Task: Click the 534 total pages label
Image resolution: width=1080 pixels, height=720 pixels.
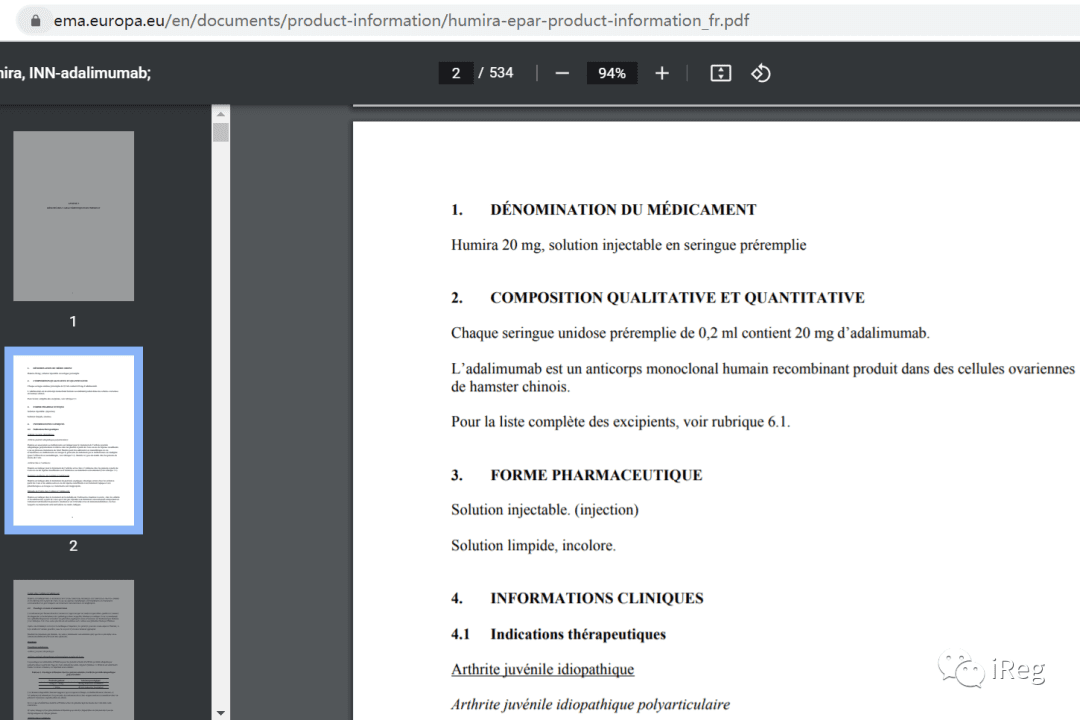Action: (x=501, y=73)
